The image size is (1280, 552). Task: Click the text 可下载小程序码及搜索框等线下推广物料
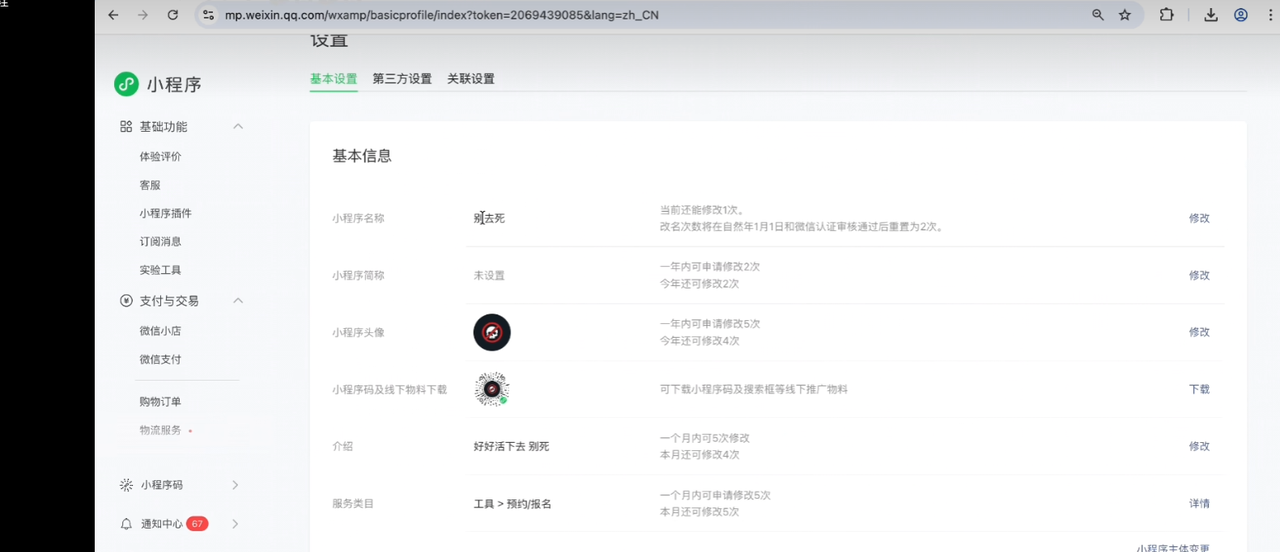(x=754, y=389)
